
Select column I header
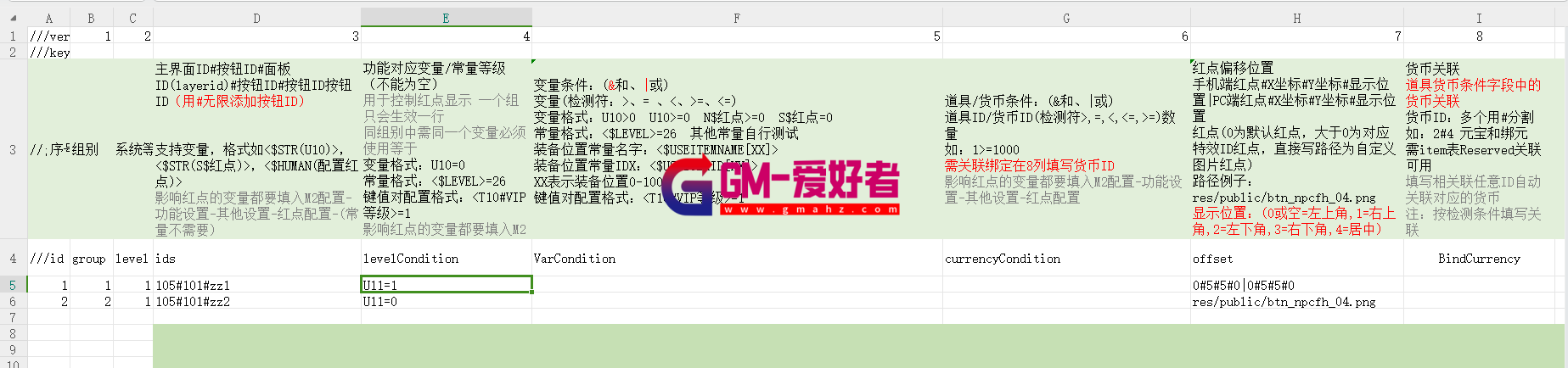1479,18
